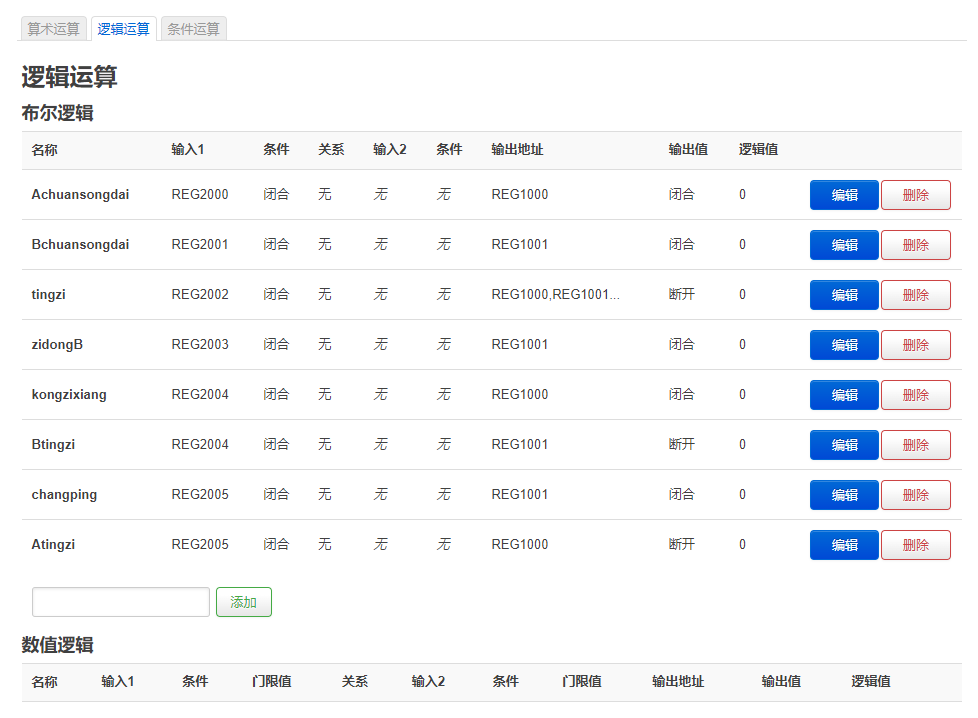The height and width of the screenshot is (718, 978).
Task: Click the 数值逻辑 section heading
Action: click(x=57, y=645)
